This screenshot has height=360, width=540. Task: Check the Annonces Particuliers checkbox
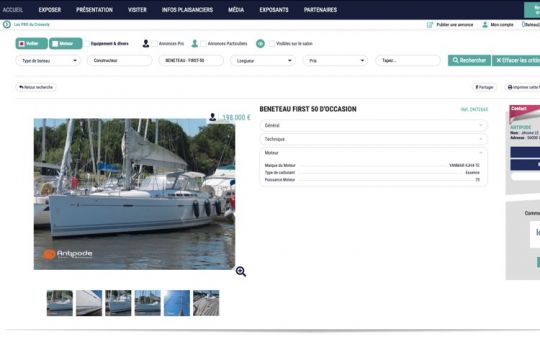204,44
